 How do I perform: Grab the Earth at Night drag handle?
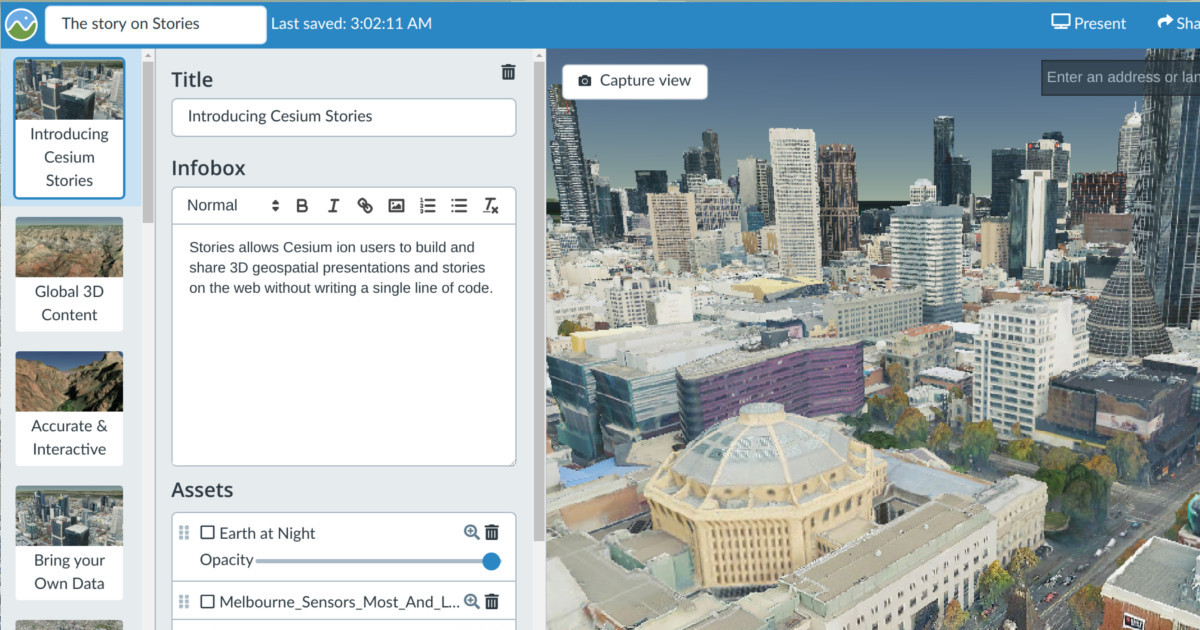point(184,533)
